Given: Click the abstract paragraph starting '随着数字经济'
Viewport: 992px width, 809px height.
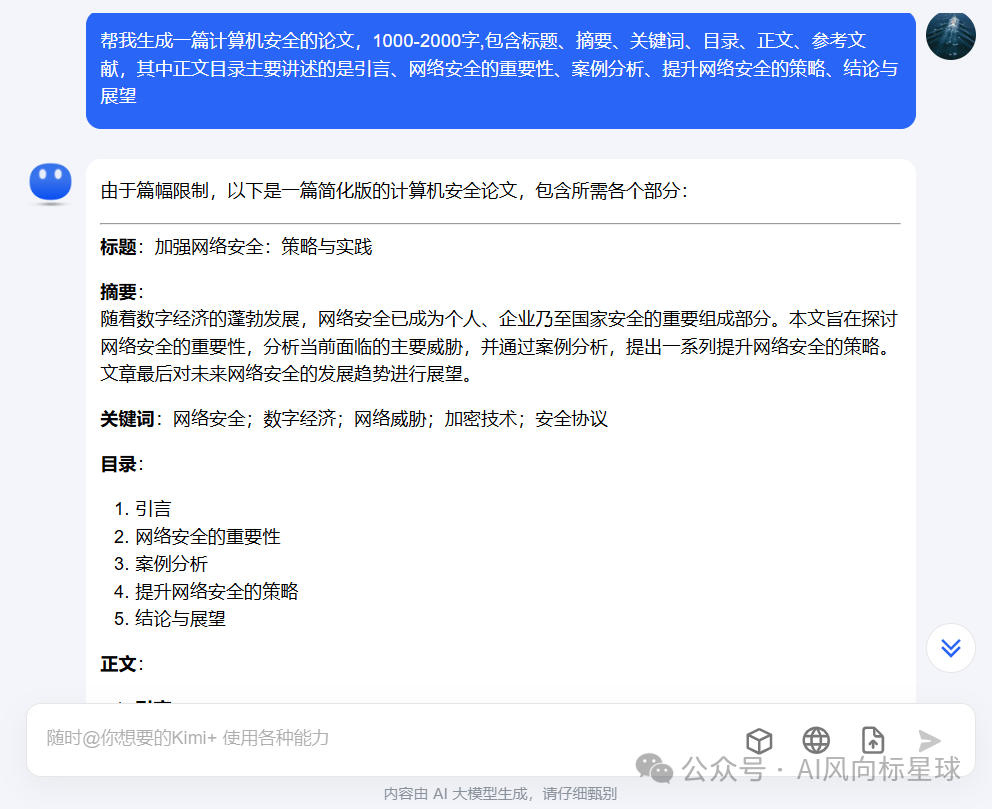Looking at the screenshot, I should click(x=499, y=346).
